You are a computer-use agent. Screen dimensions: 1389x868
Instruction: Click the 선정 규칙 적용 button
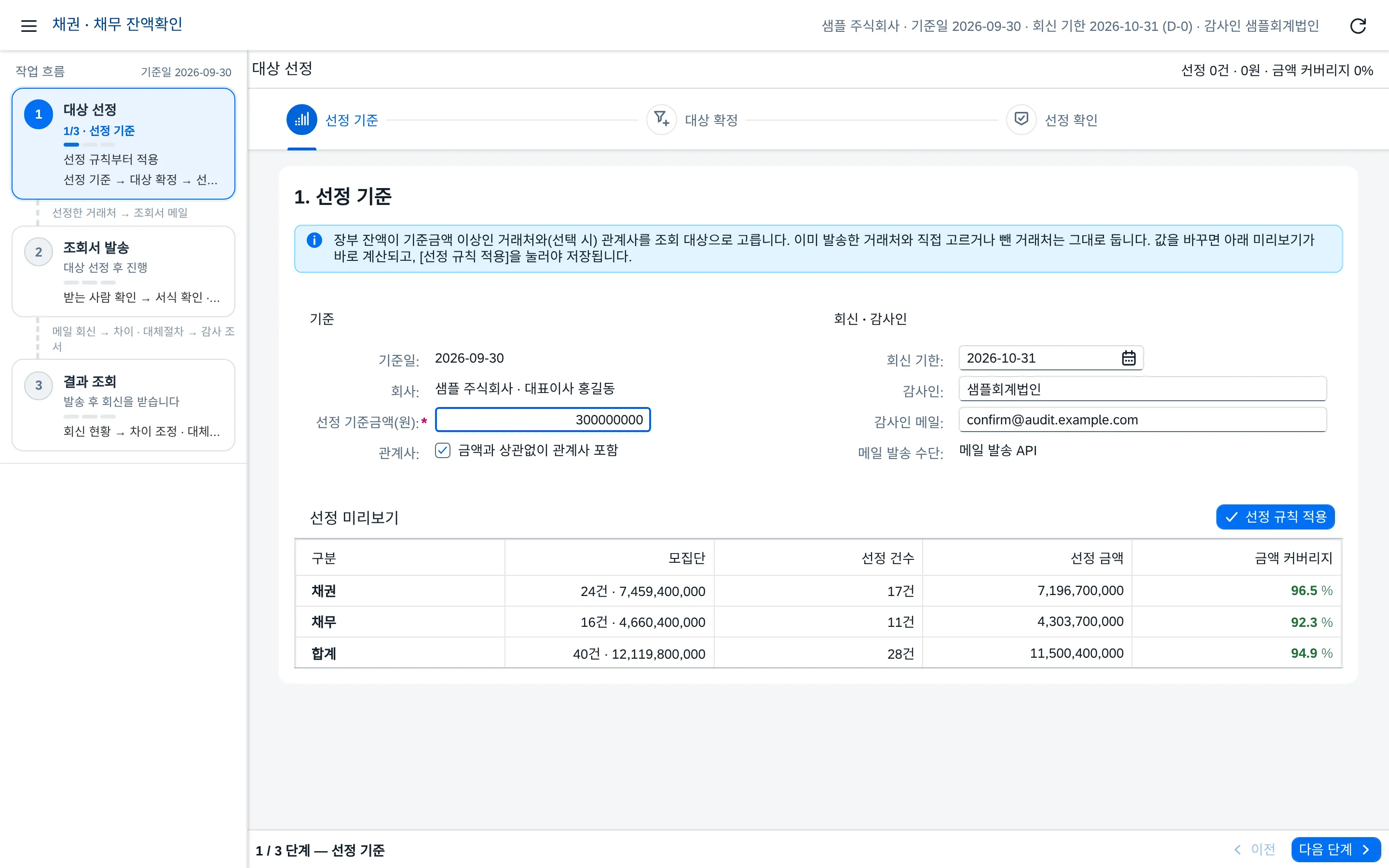[1275, 516]
